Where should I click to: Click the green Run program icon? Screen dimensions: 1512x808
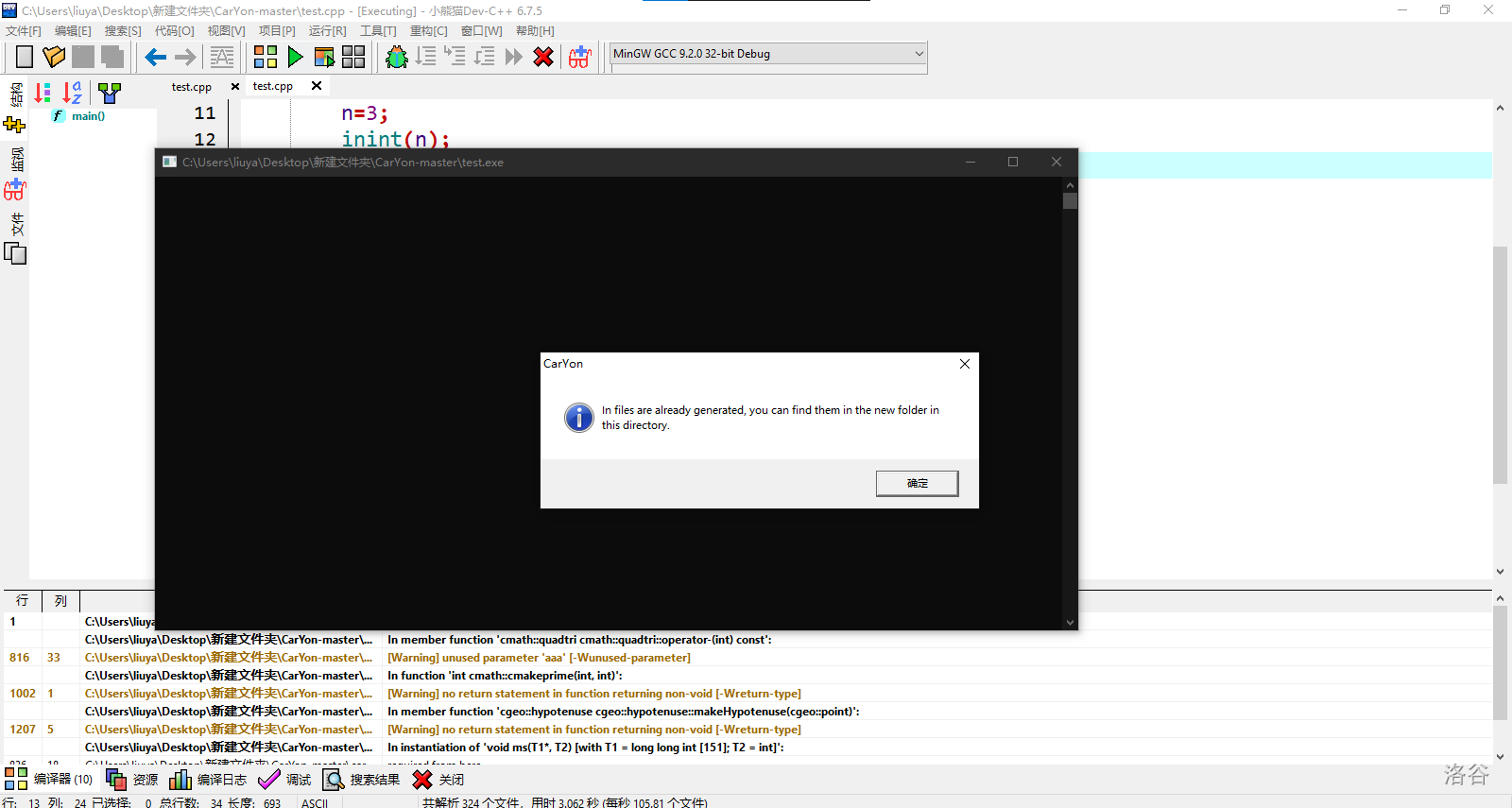coord(295,58)
